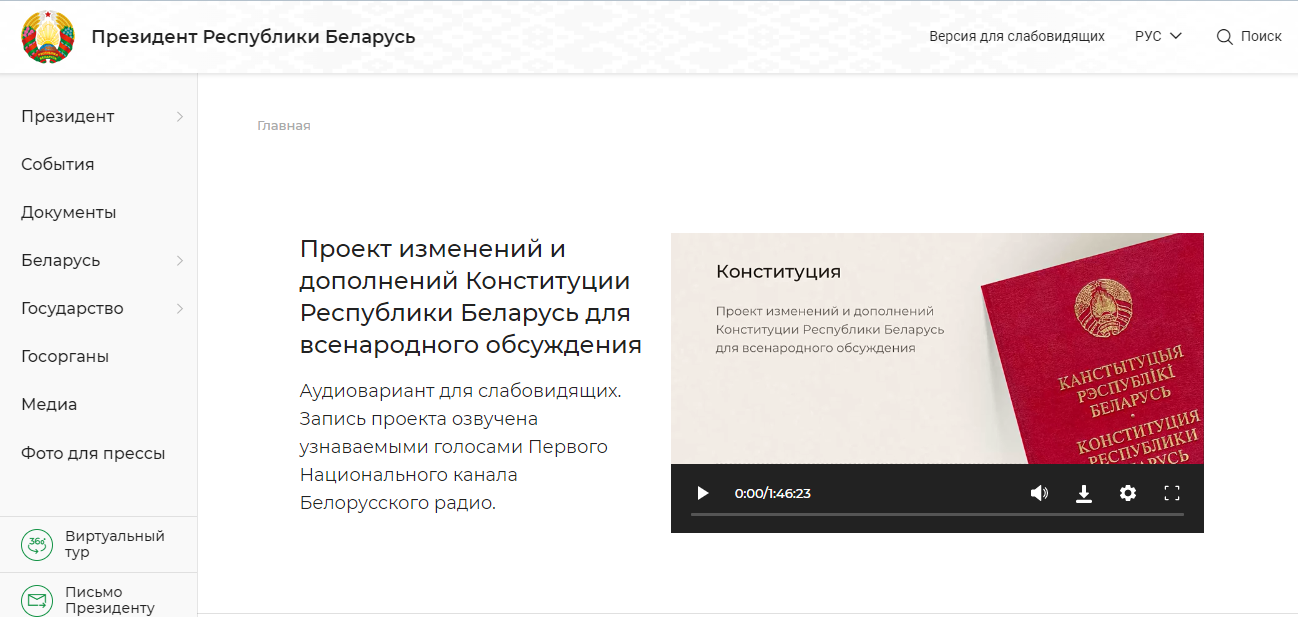
Task: Open the События section
Action: click(x=58, y=164)
